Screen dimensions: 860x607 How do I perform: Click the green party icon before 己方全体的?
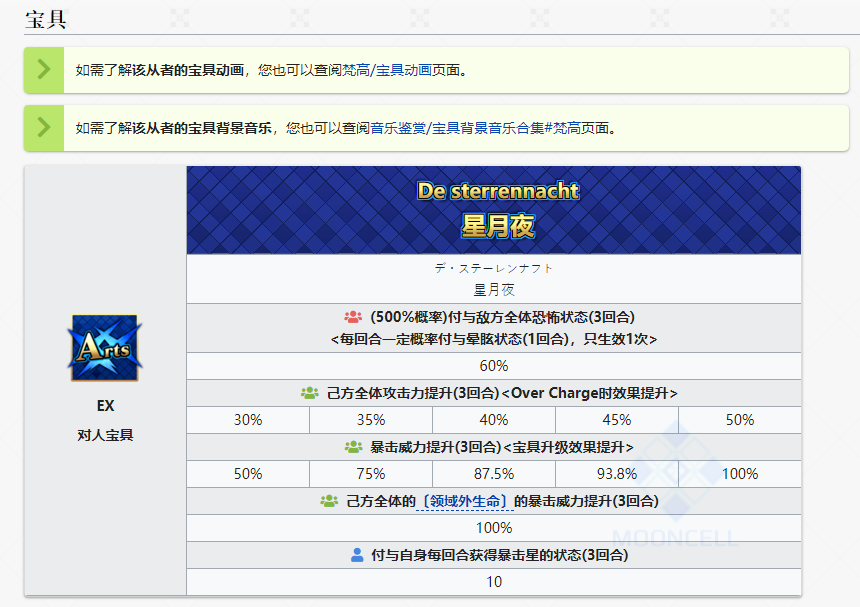click(329, 501)
